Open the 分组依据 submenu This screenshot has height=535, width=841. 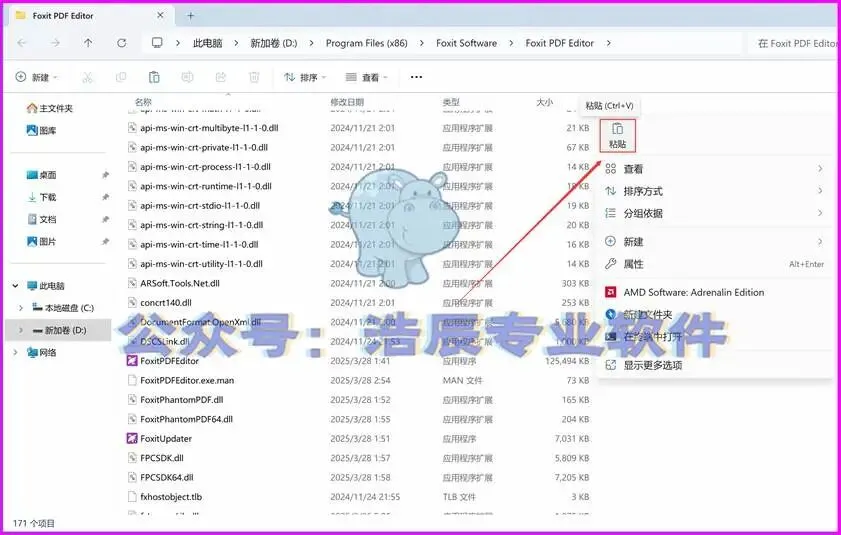pyautogui.click(x=714, y=213)
